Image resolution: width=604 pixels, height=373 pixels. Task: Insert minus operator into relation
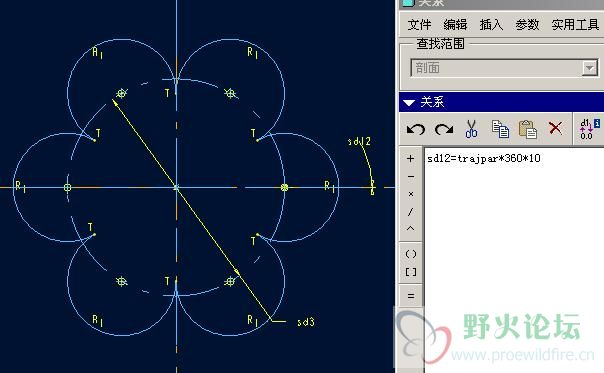pos(411,176)
